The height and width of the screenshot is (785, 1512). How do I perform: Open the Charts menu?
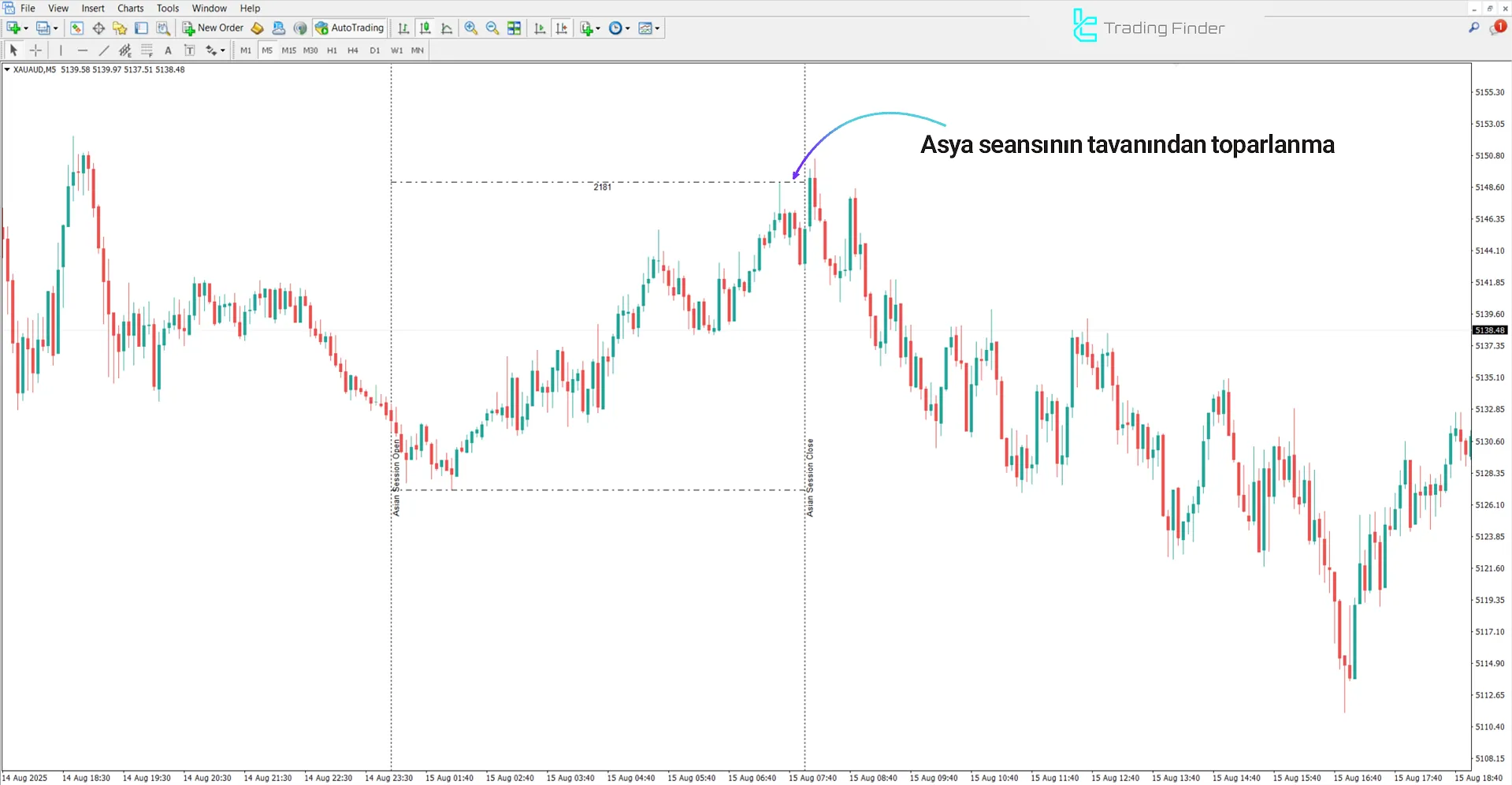click(x=130, y=9)
